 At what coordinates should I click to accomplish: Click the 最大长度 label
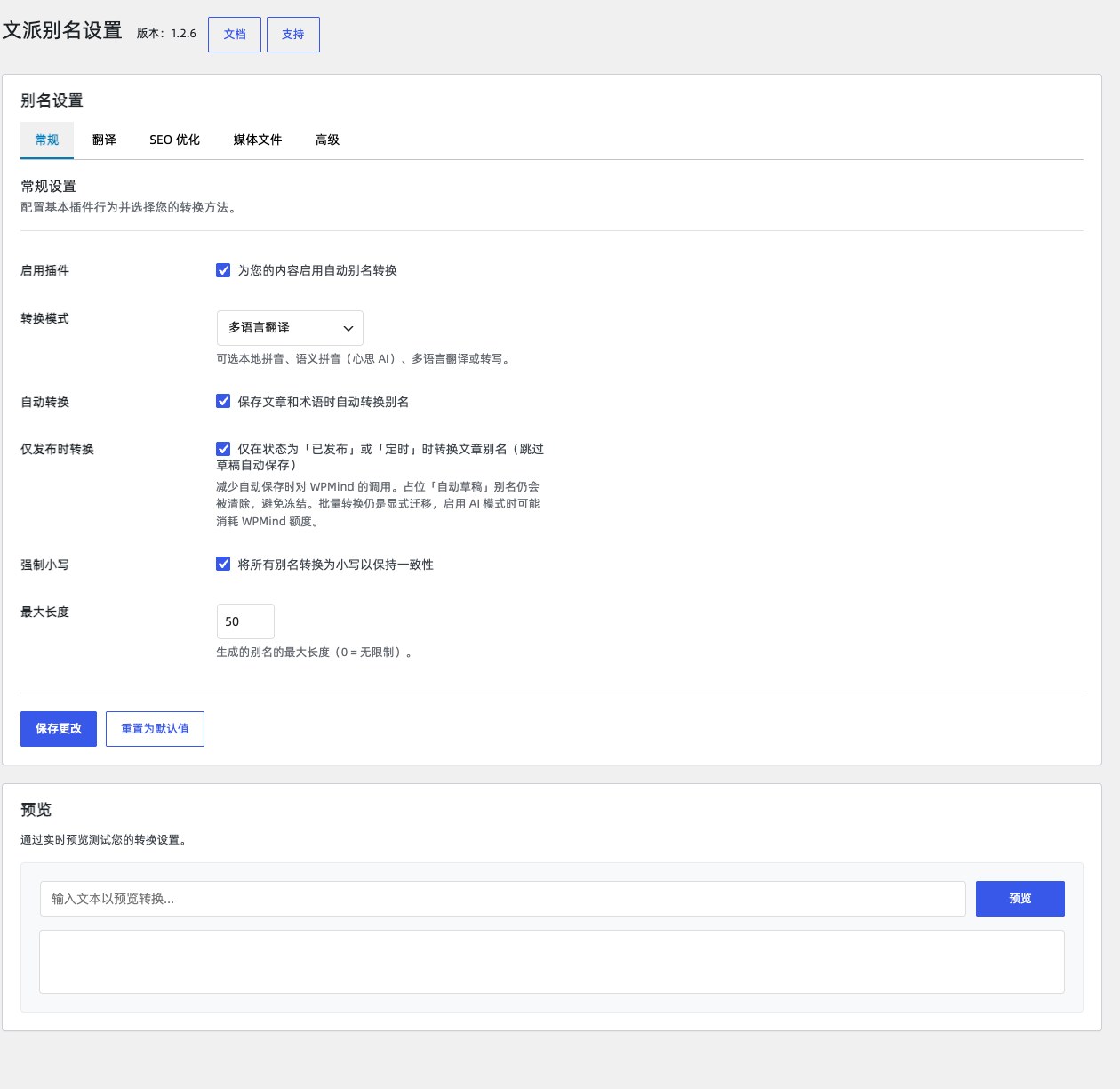click(x=44, y=612)
